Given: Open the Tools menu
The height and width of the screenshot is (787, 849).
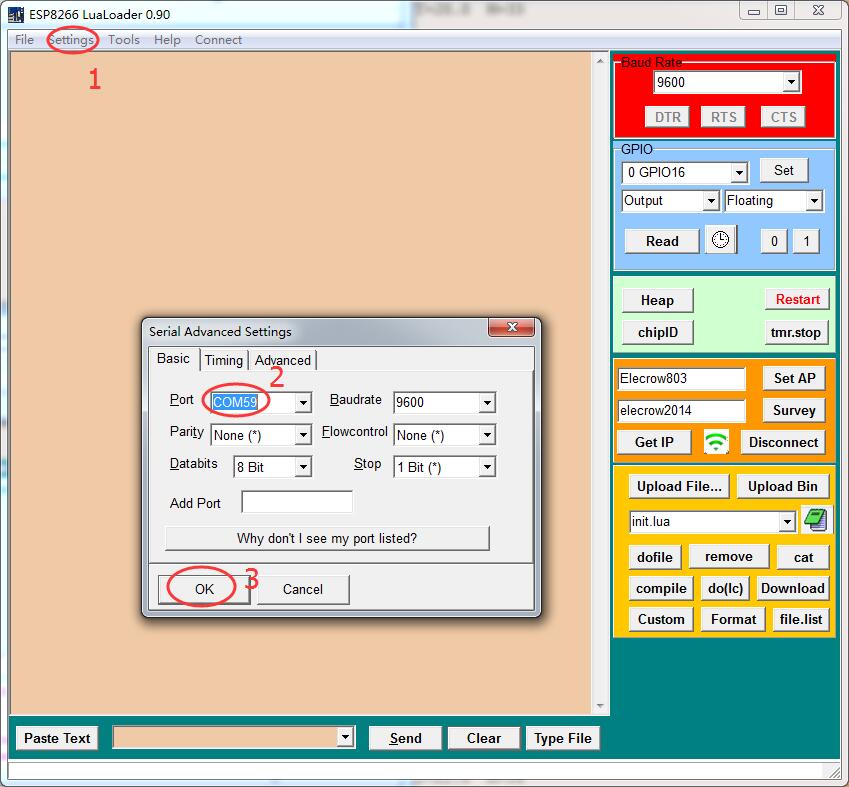Looking at the screenshot, I should 123,40.
